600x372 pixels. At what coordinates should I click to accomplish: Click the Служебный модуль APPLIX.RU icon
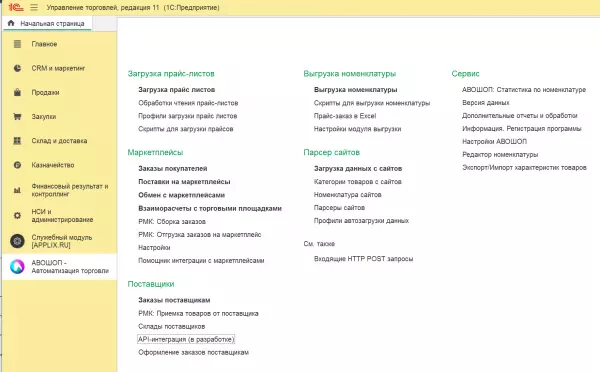(x=17, y=241)
